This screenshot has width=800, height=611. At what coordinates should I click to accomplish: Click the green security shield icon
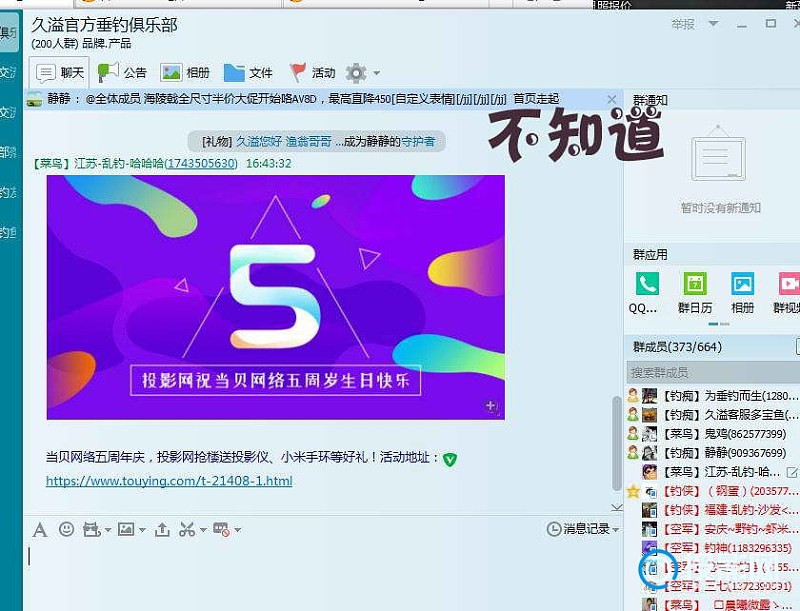[x=449, y=459]
